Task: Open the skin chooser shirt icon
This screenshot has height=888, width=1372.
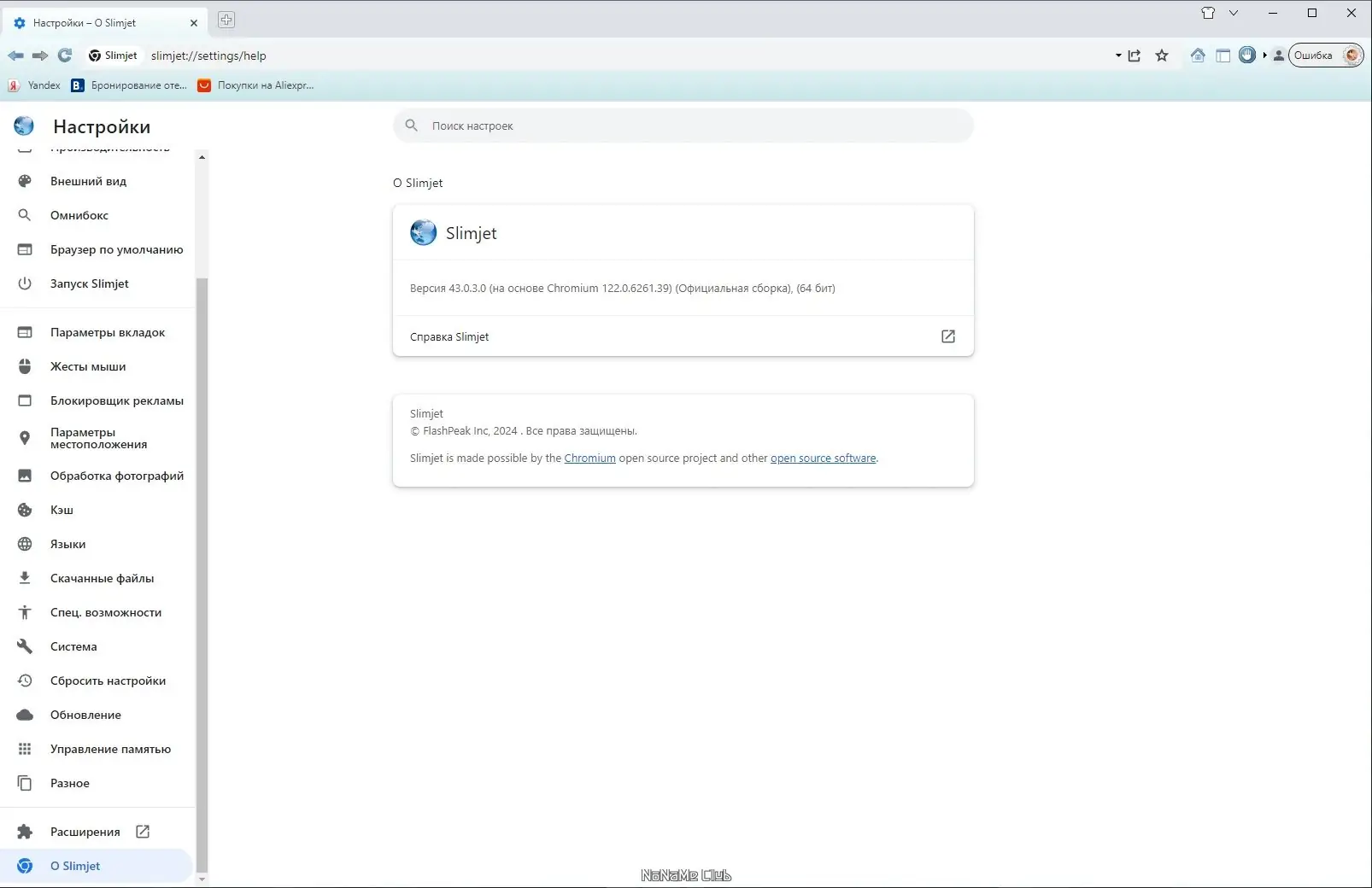Action: tap(1208, 13)
